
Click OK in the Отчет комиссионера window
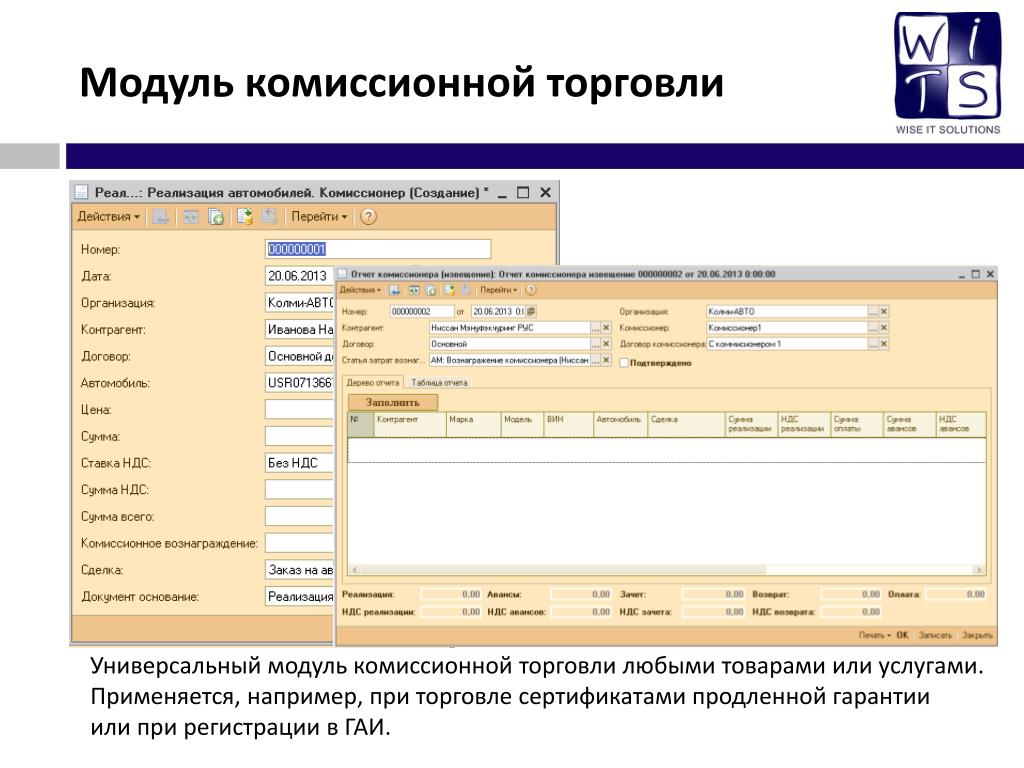(903, 635)
